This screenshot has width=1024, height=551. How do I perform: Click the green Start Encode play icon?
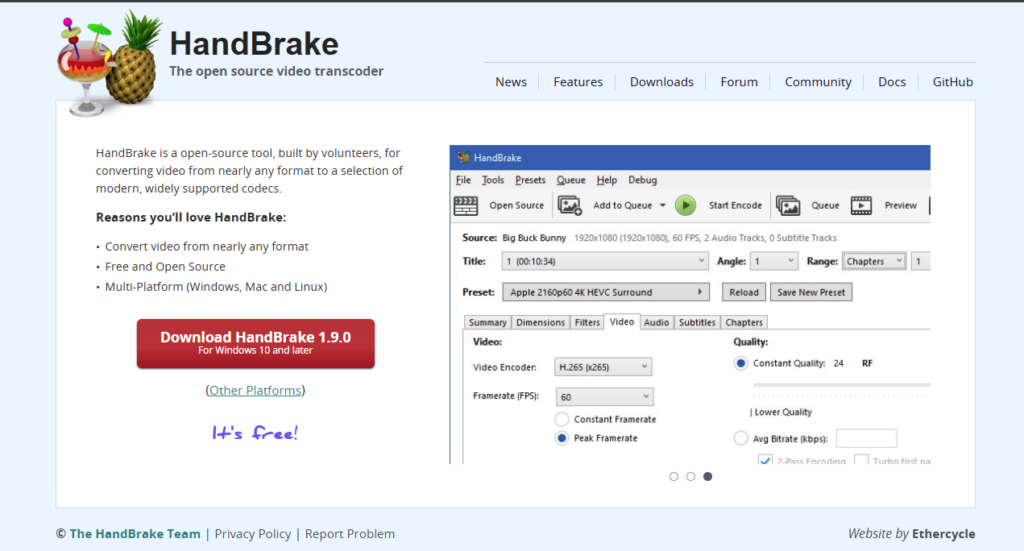685,206
